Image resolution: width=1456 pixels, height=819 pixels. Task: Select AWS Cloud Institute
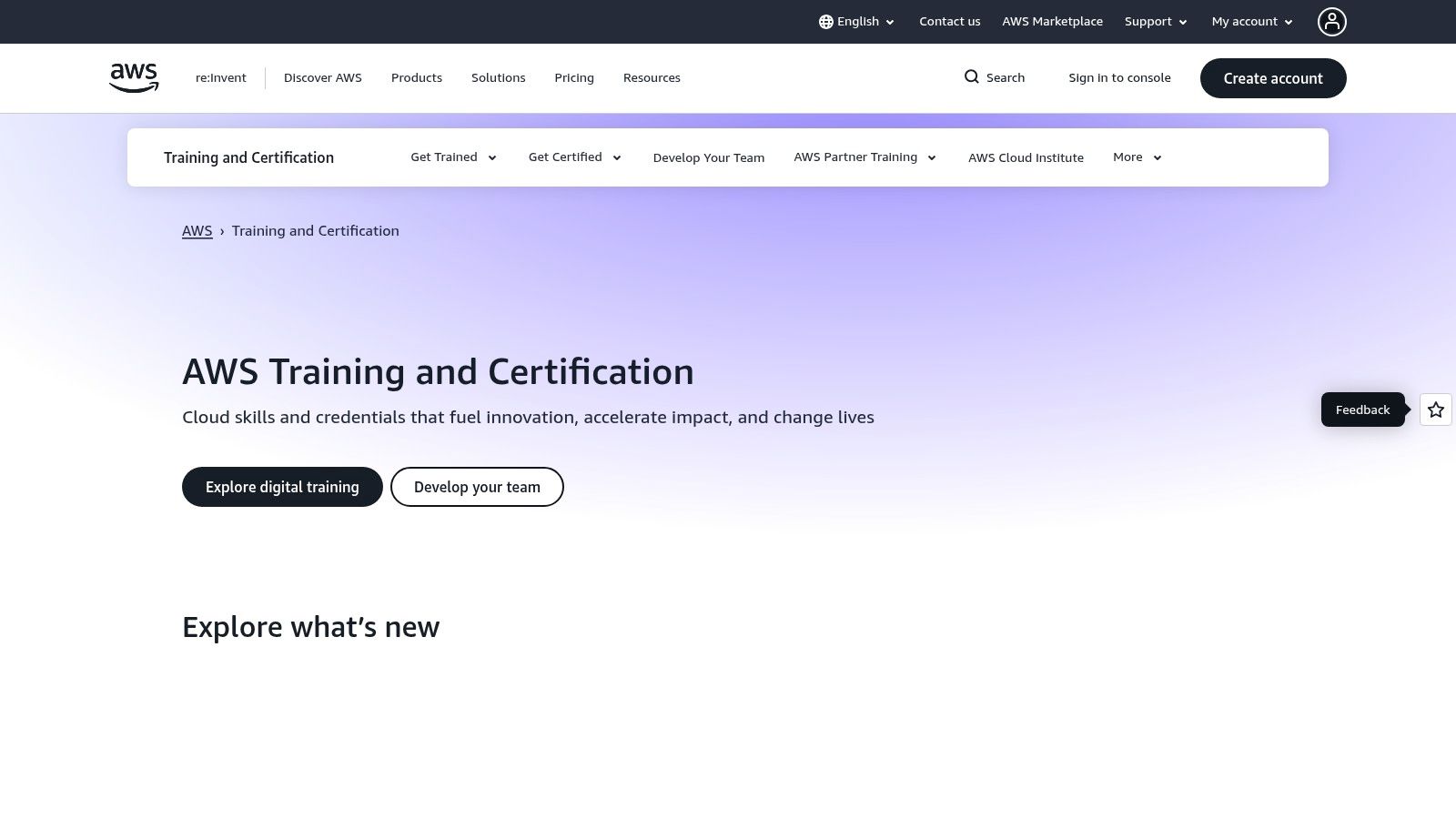coord(1026,157)
